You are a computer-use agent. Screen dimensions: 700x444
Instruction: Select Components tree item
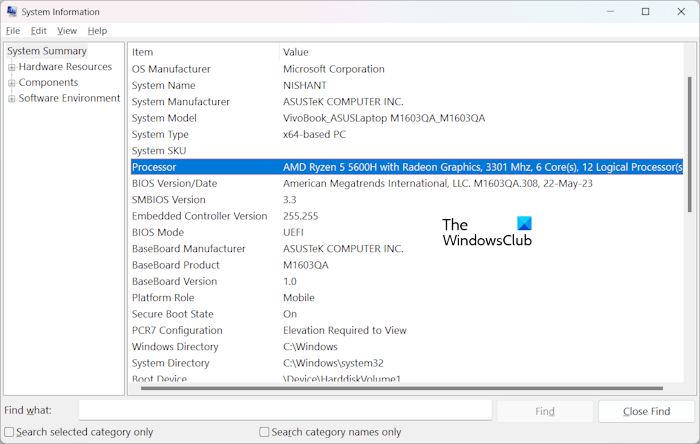click(48, 83)
